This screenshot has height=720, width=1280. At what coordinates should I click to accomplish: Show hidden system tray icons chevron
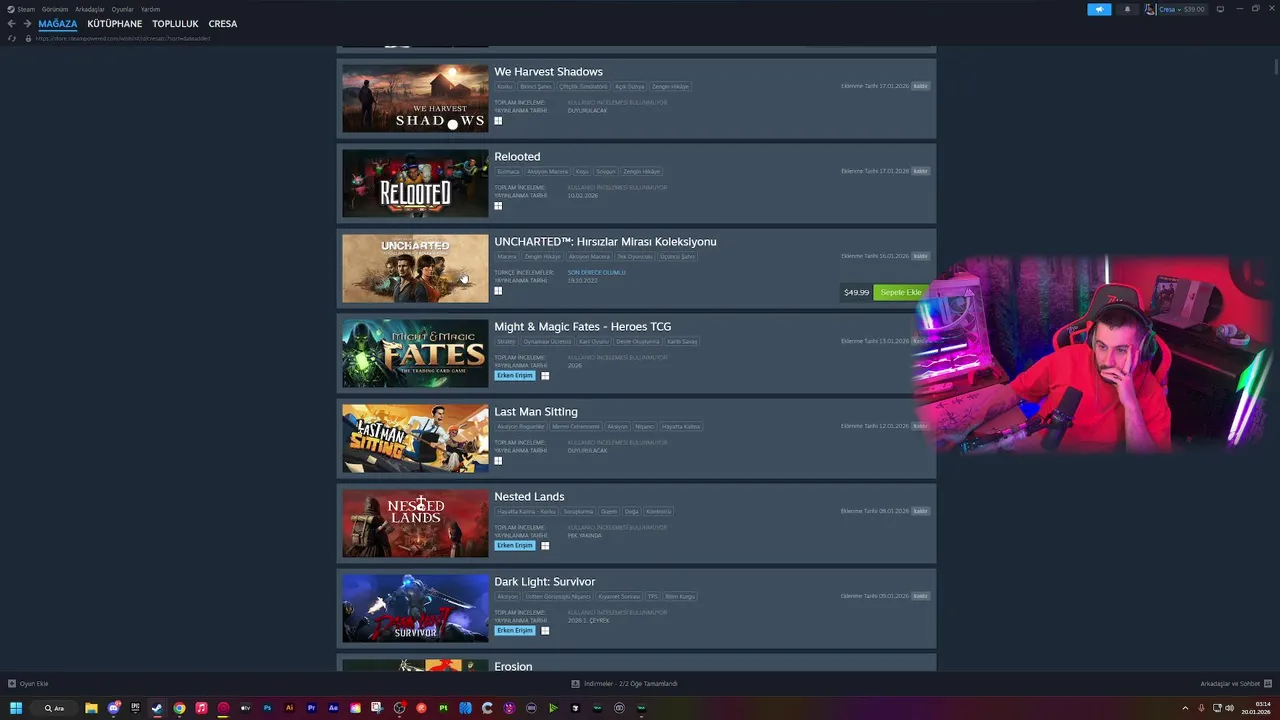pyautogui.click(x=1185, y=708)
